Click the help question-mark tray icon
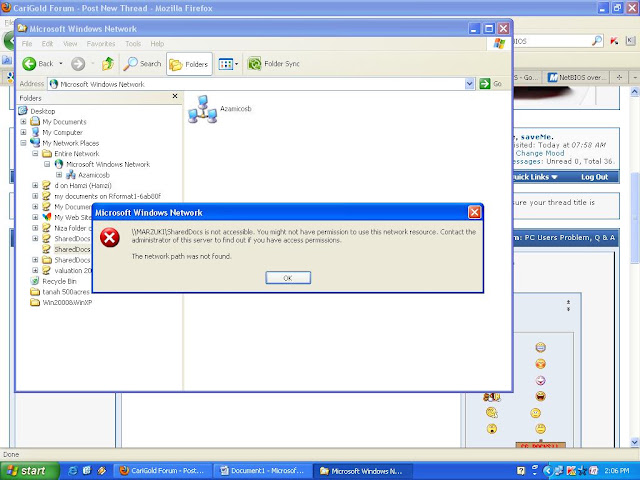640x480 pixels. tap(520, 471)
